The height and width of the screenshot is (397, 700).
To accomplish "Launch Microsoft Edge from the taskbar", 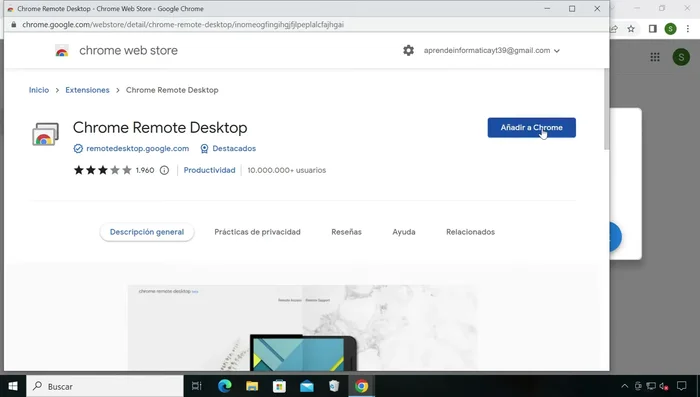I will [x=225, y=386].
